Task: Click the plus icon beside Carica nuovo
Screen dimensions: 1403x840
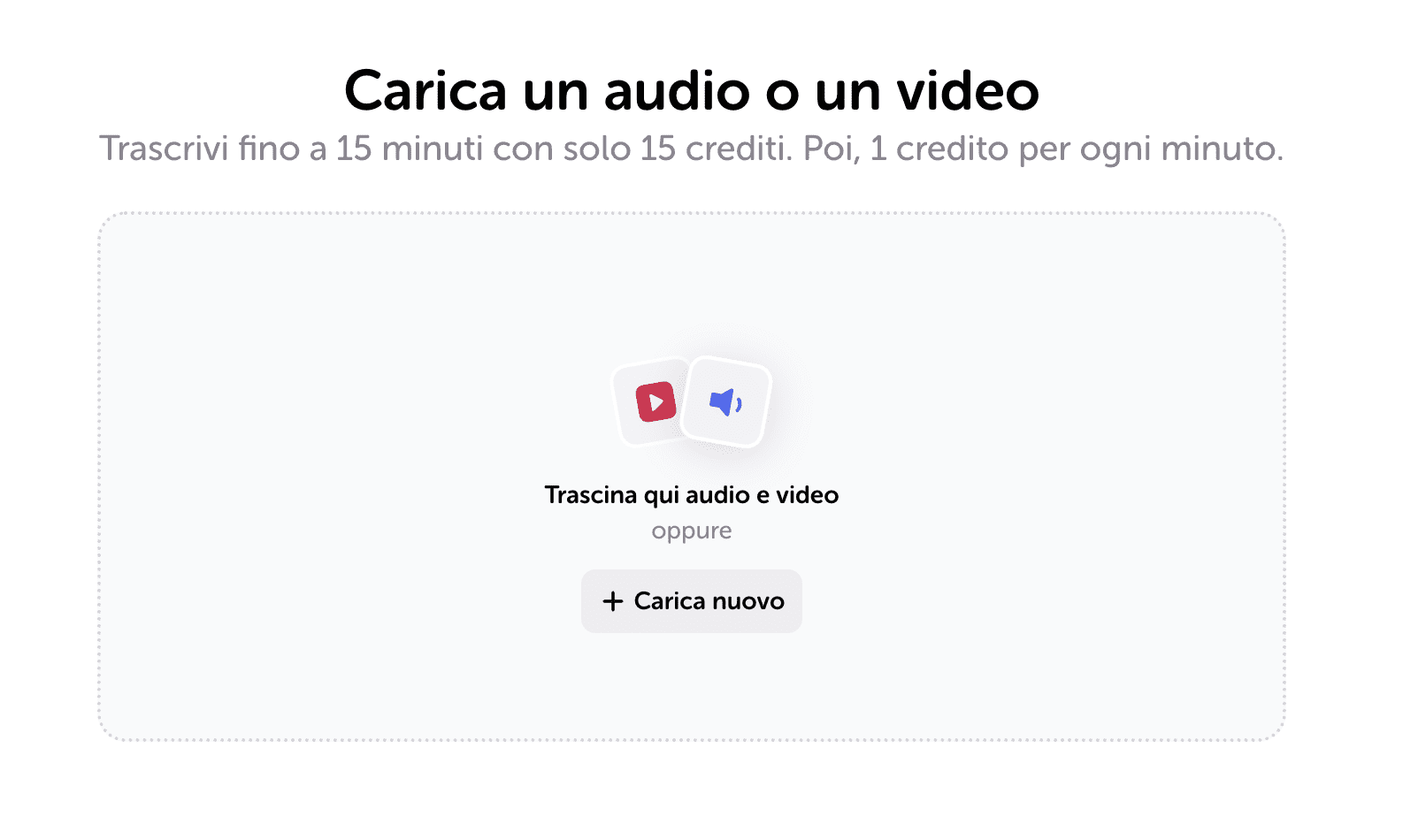Action: click(613, 601)
